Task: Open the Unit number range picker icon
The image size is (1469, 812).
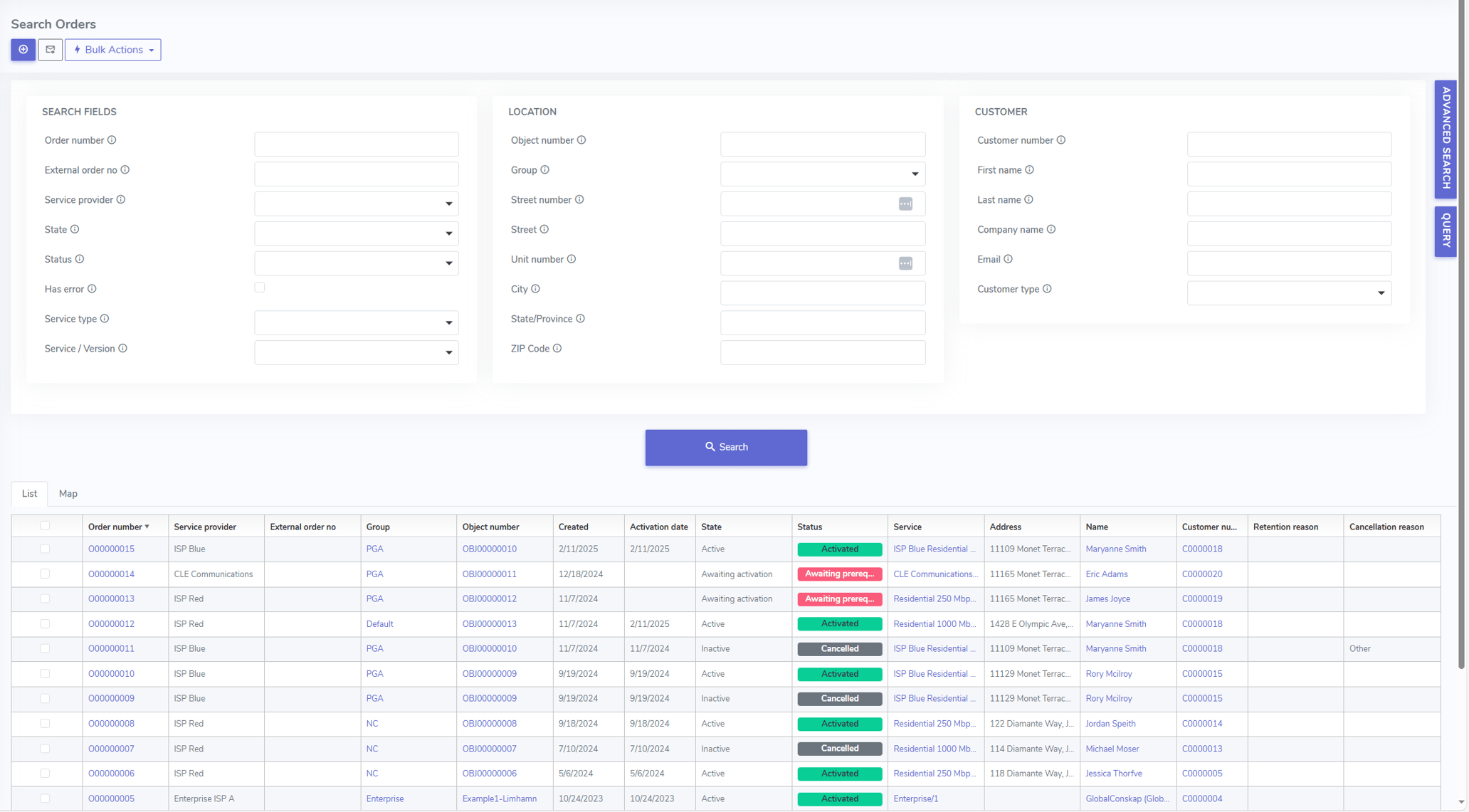Action: (x=905, y=263)
